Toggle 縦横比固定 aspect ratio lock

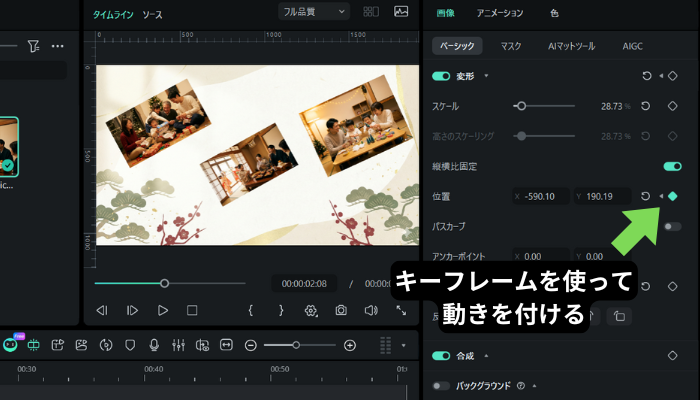coord(673,167)
